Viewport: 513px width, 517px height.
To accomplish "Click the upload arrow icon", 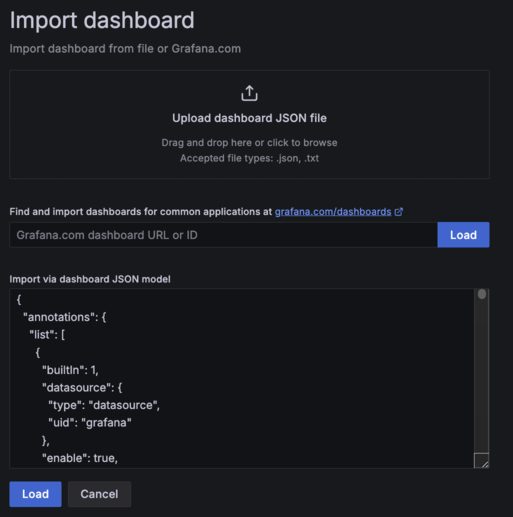I will (249, 93).
